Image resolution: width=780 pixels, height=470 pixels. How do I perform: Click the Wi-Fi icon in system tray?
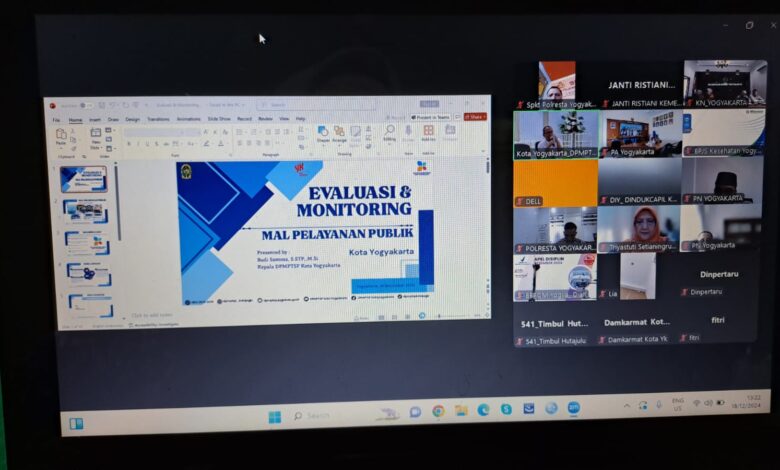tap(697, 403)
